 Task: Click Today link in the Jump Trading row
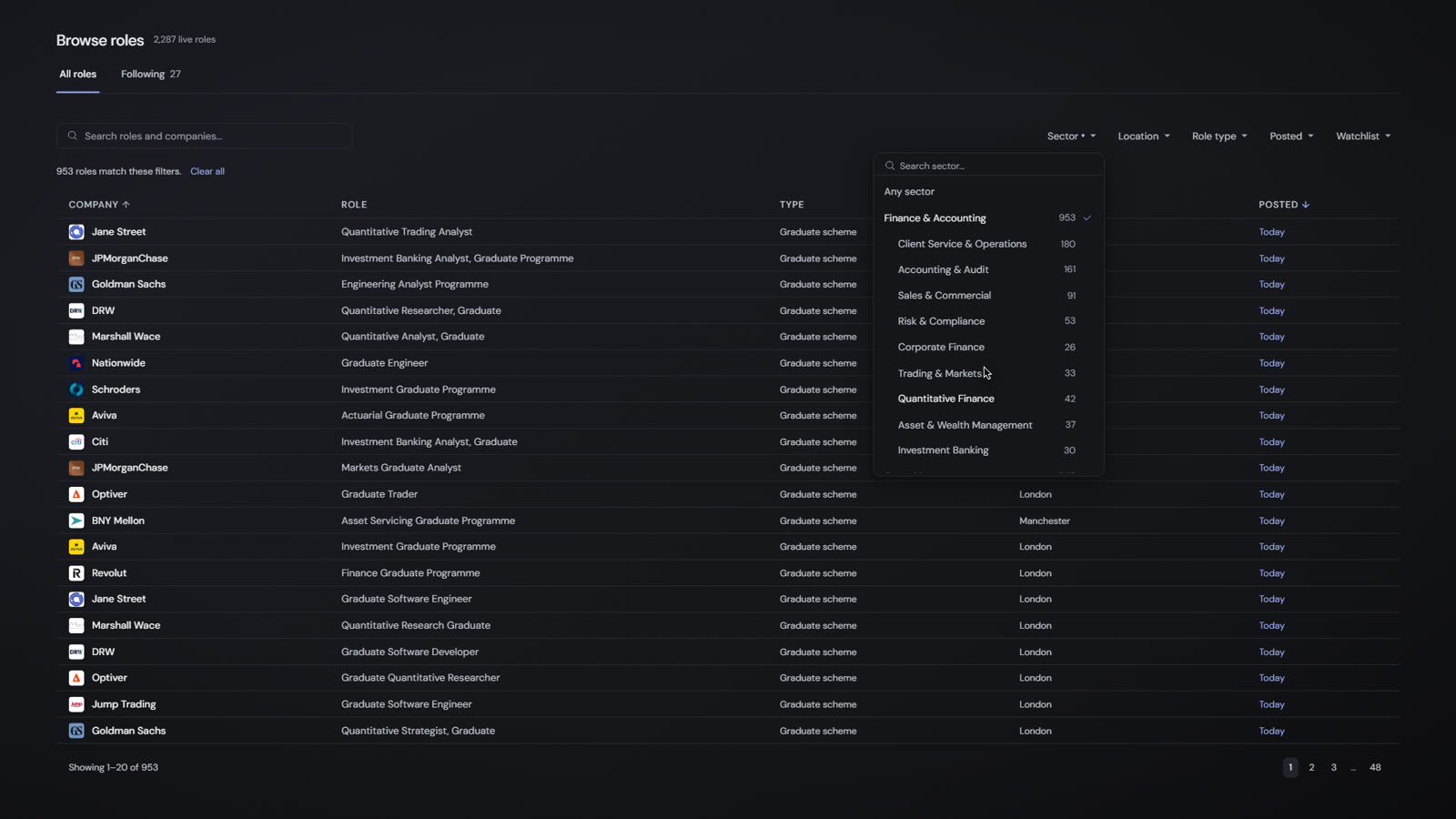[1271, 704]
